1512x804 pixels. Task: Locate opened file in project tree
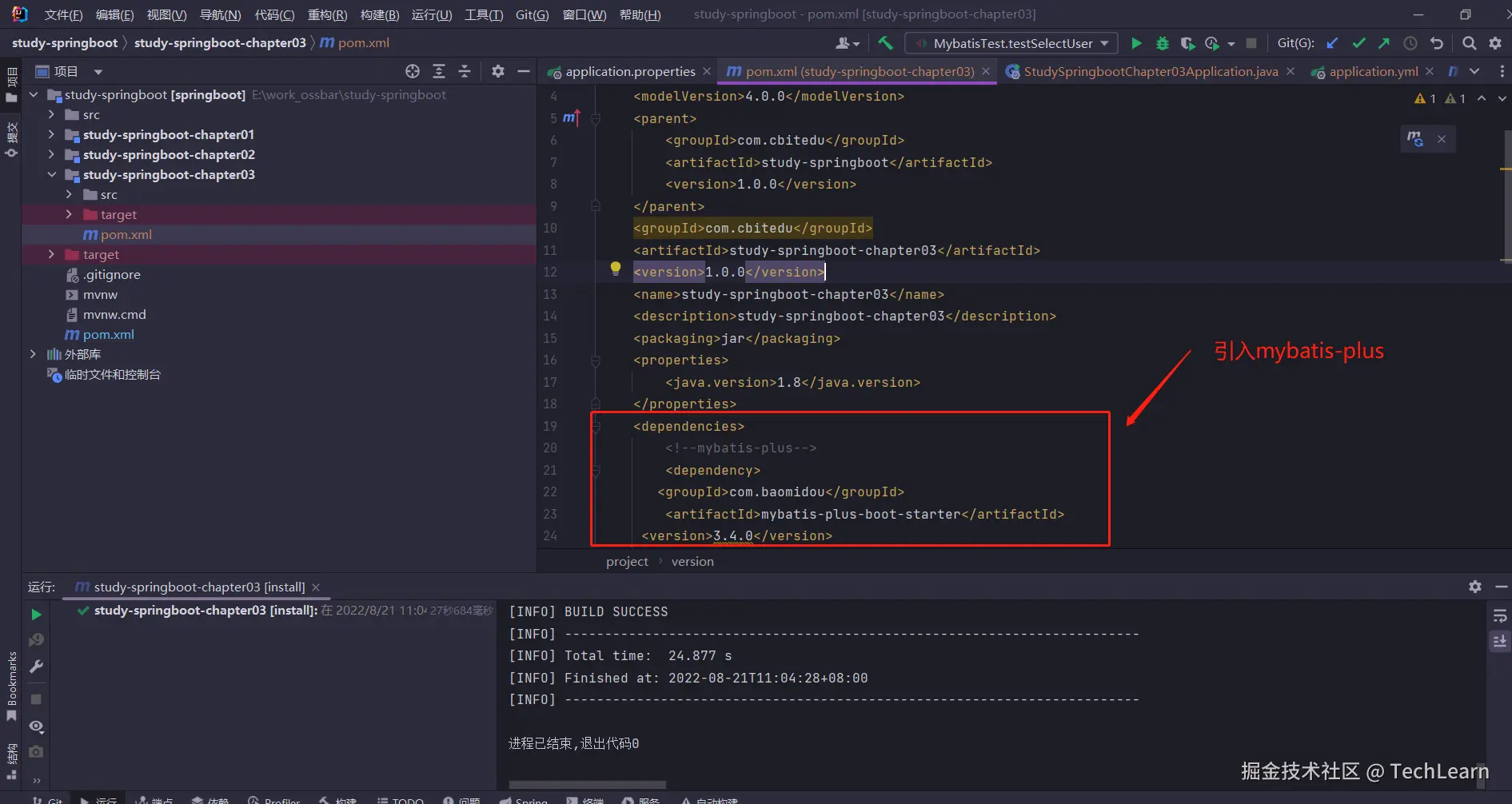(x=413, y=71)
